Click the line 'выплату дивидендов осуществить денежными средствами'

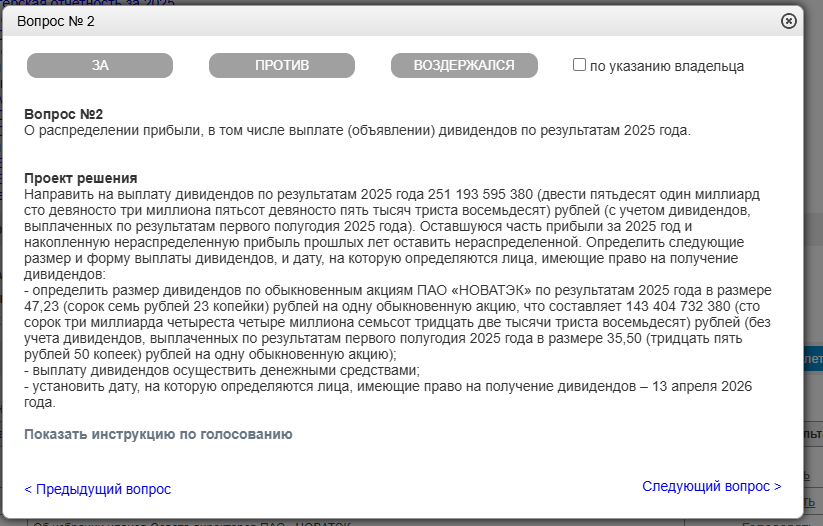coord(222,371)
